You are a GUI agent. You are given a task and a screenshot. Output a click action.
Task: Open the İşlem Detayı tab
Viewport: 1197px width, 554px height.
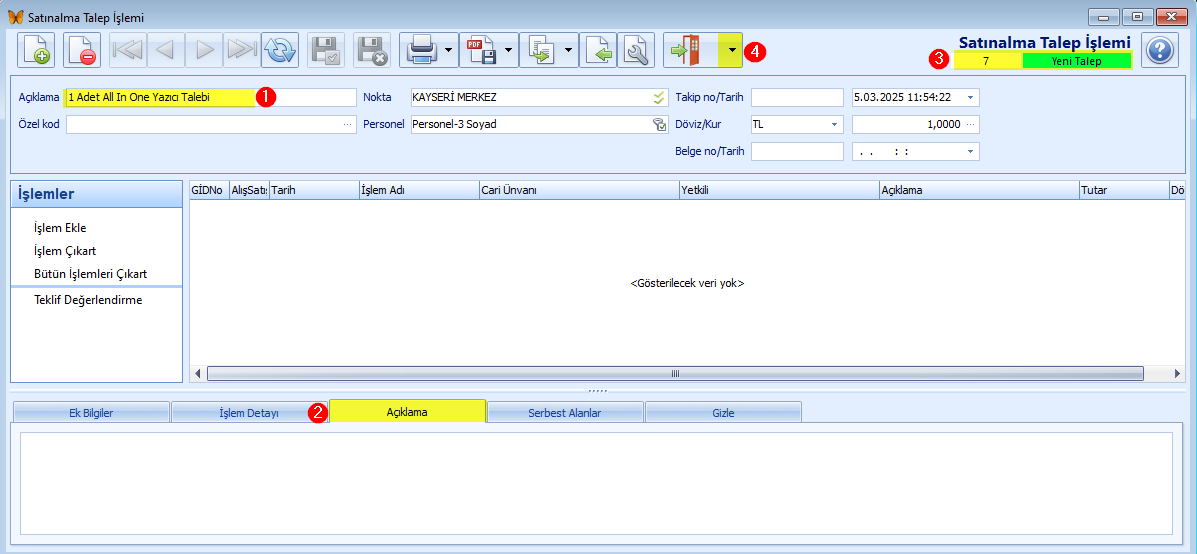249,413
